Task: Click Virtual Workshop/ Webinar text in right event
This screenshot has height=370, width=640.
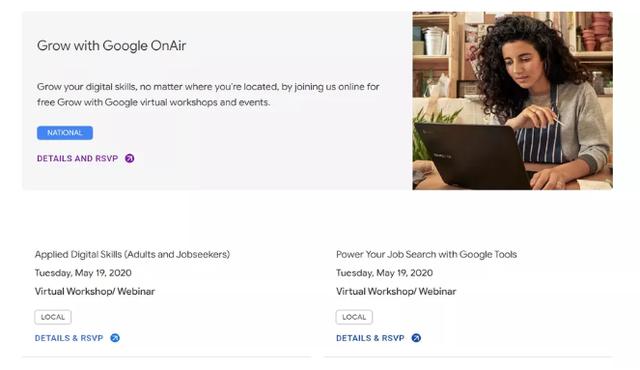Action: [x=396, y=291]
